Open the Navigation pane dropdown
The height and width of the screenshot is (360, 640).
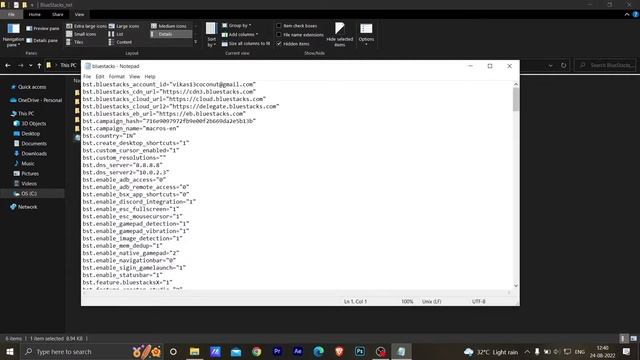(13, 36)
